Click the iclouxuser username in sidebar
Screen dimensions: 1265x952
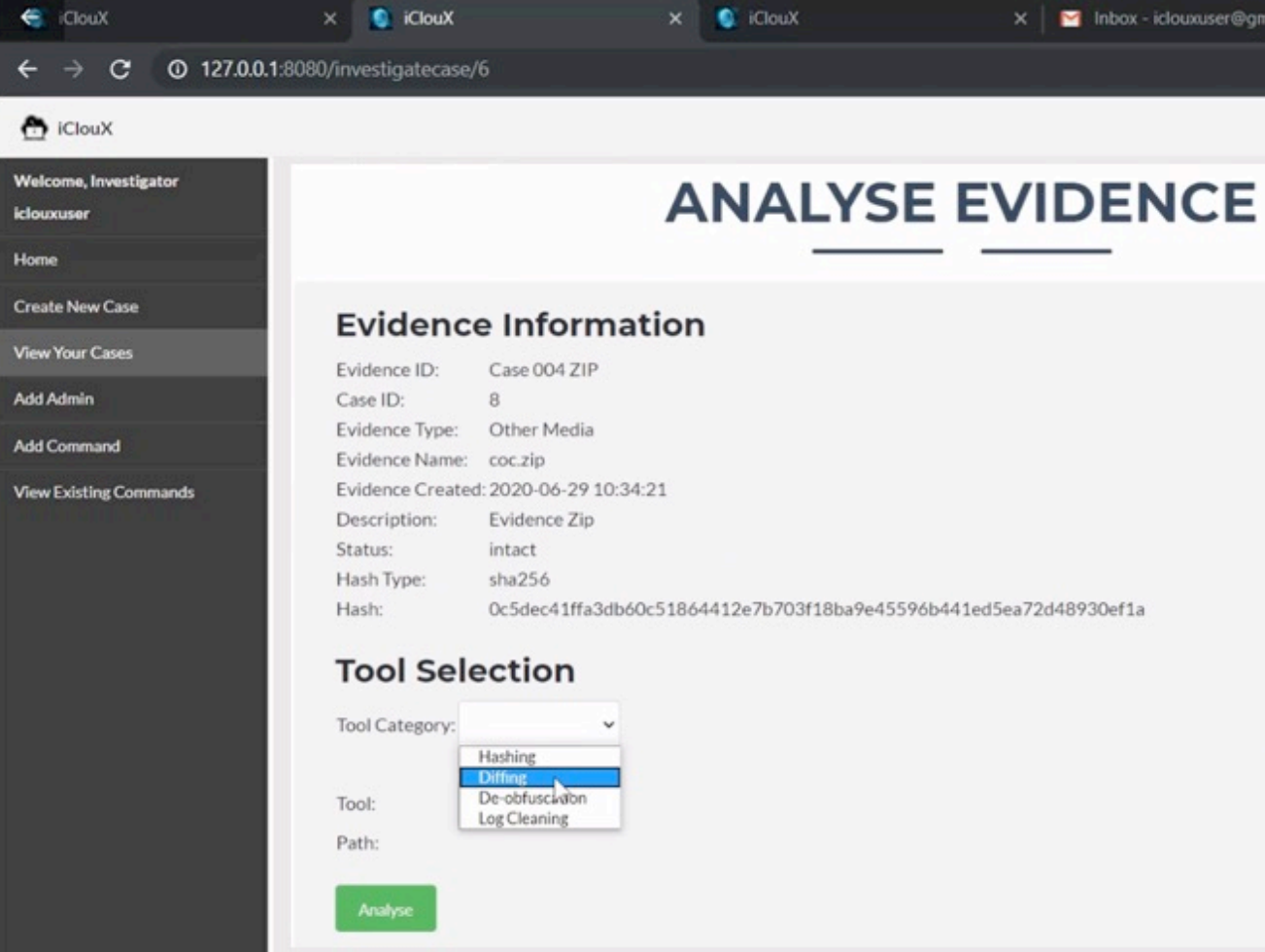pos(51,213)
